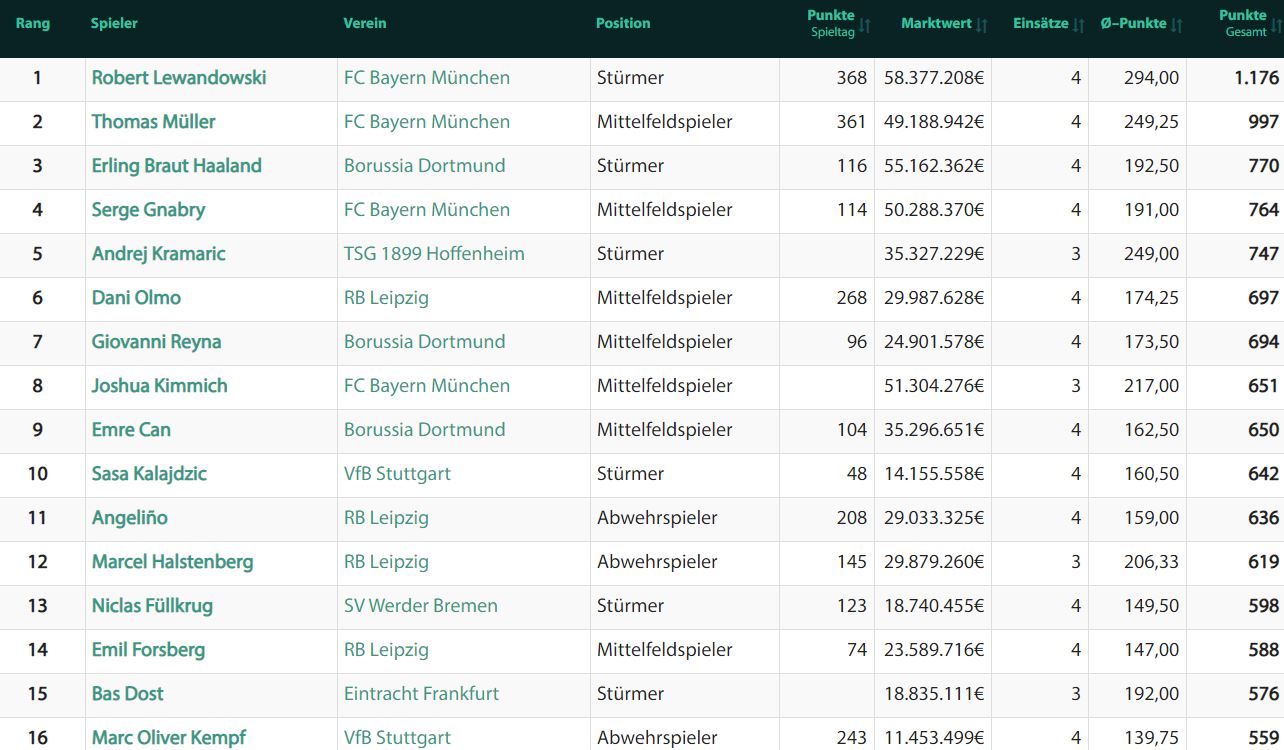Open Joshua Kimmich's player profile

(x=160, y=386)
